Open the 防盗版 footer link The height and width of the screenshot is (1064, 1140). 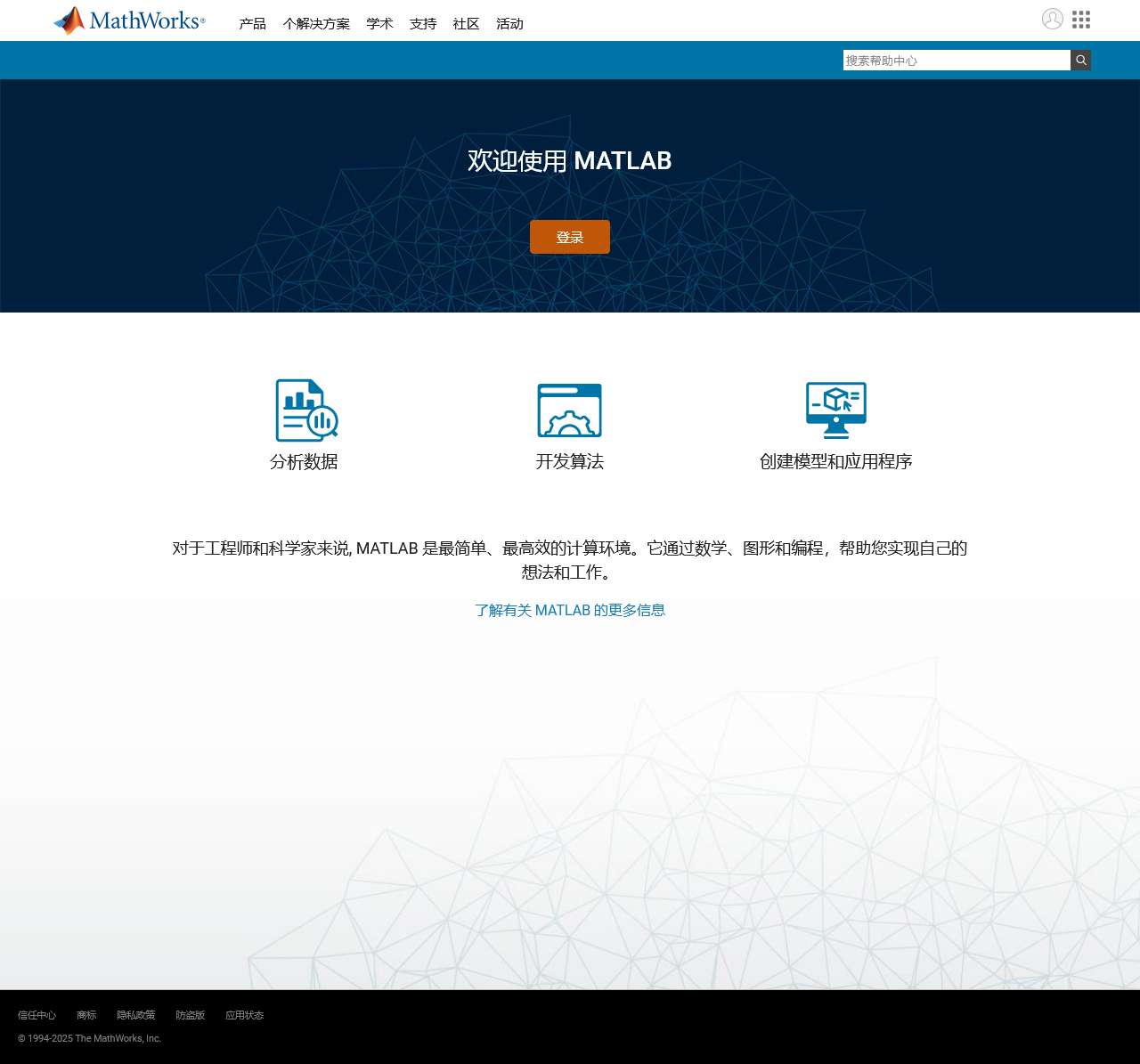click(190, 1015)
